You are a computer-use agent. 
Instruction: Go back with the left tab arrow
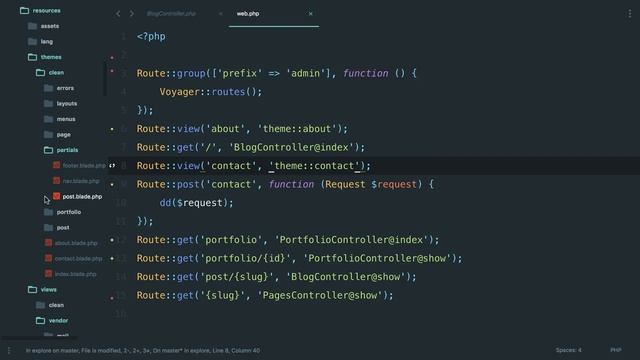118,14
